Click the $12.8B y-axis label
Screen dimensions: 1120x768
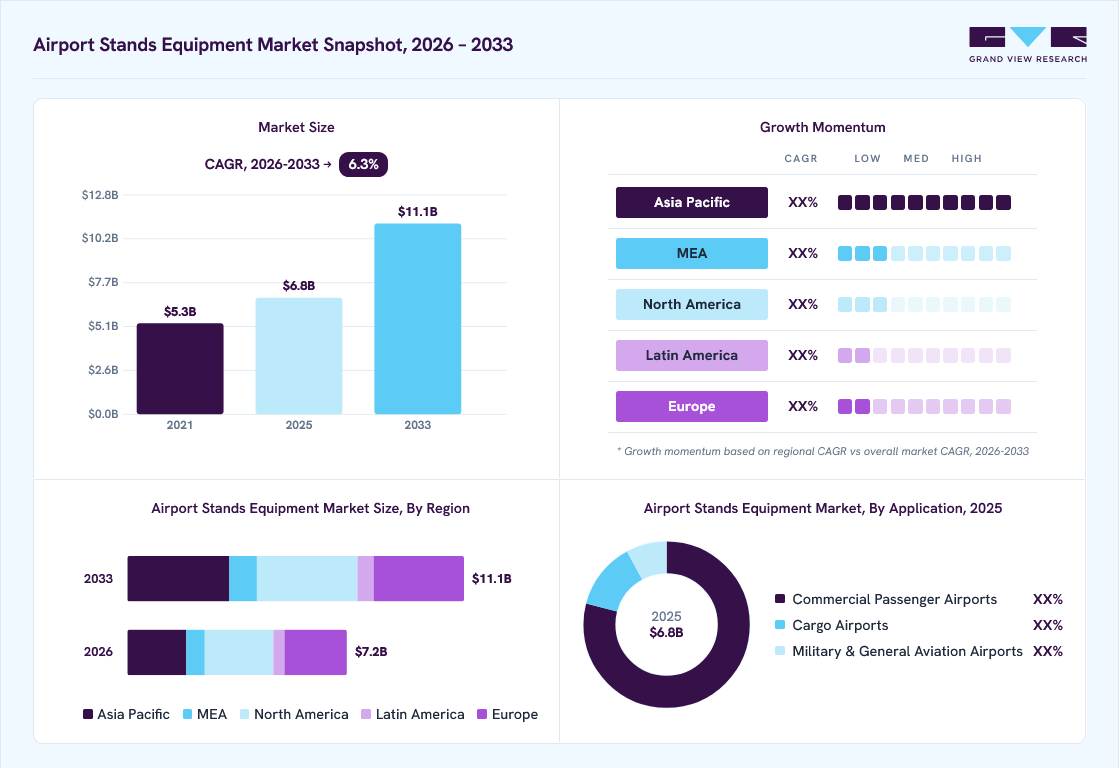click(100, 195)
